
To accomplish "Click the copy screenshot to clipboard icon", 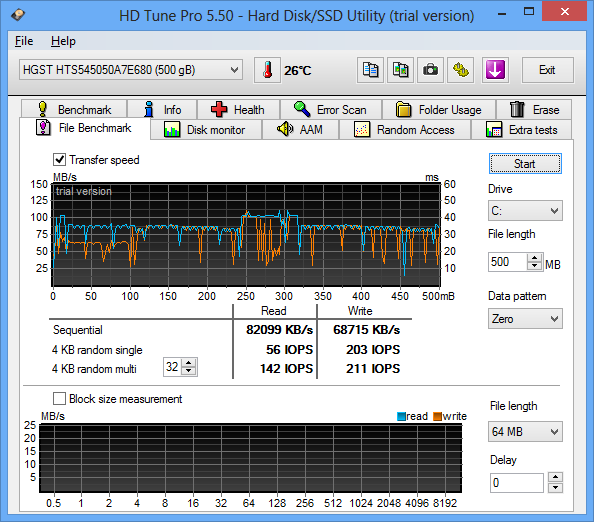I will pyautogui.click(x=400, y=70).
